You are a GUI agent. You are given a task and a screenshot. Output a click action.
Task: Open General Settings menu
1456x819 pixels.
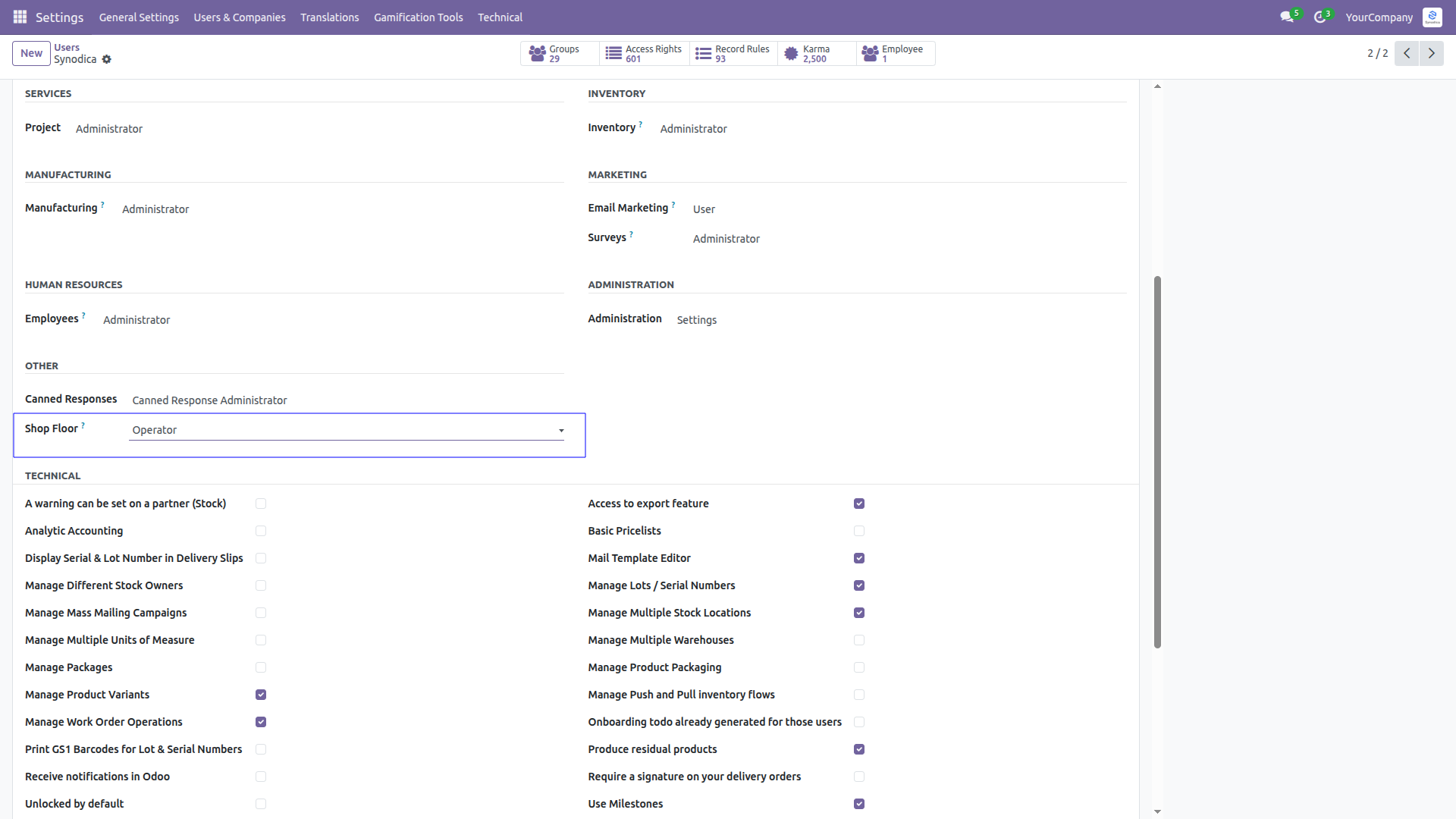pos(139,17)
